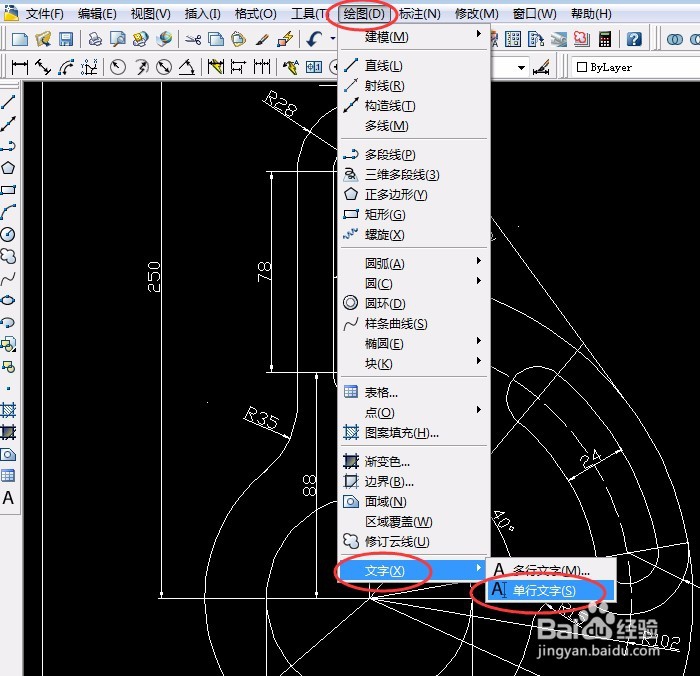This screenshot has width=700, height=676.
Task: Click the Quick Dimension icon
Action: [x=216, y=67]
